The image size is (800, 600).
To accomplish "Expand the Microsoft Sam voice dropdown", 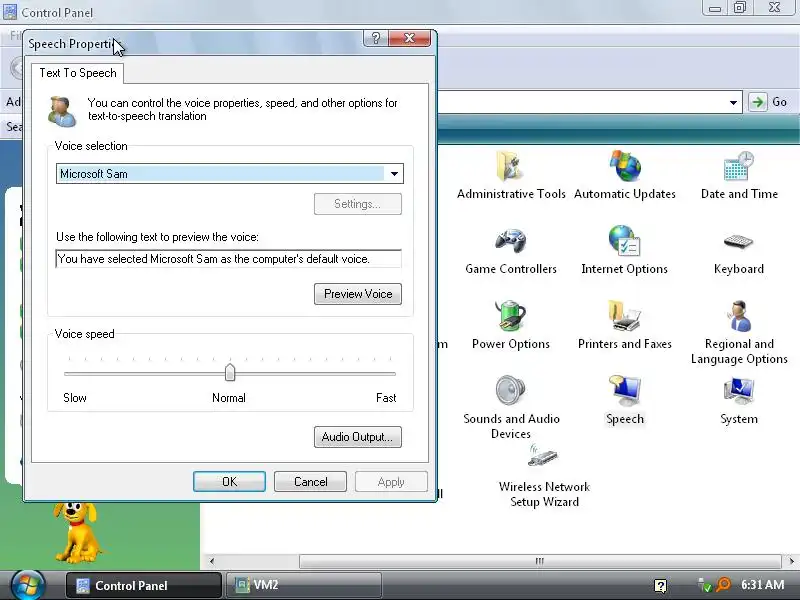I will (394, 173).
